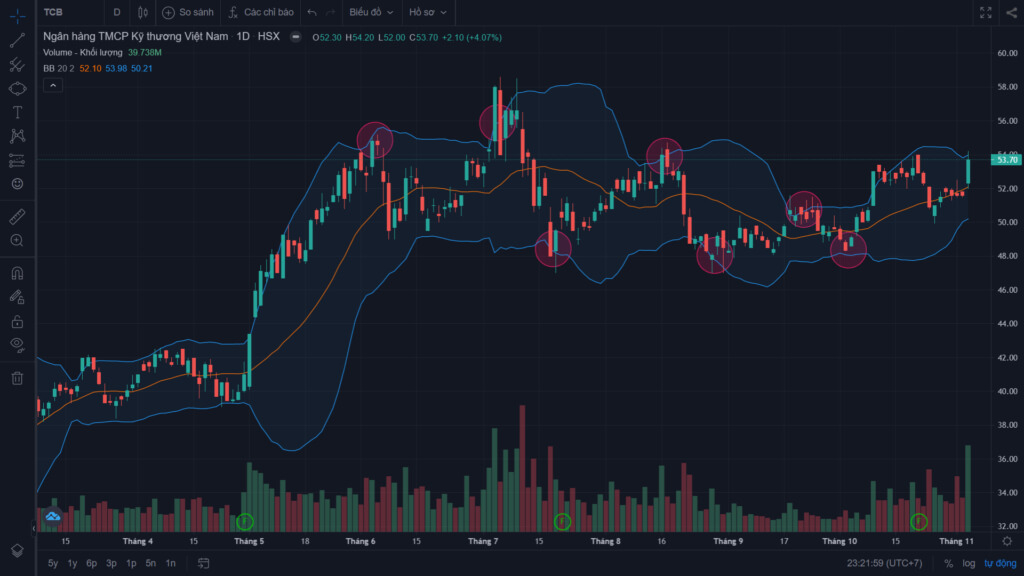The image size is (1024, 576).
Task: Click the green event marker near Tháng 5
Action: (x=245, y=521)
